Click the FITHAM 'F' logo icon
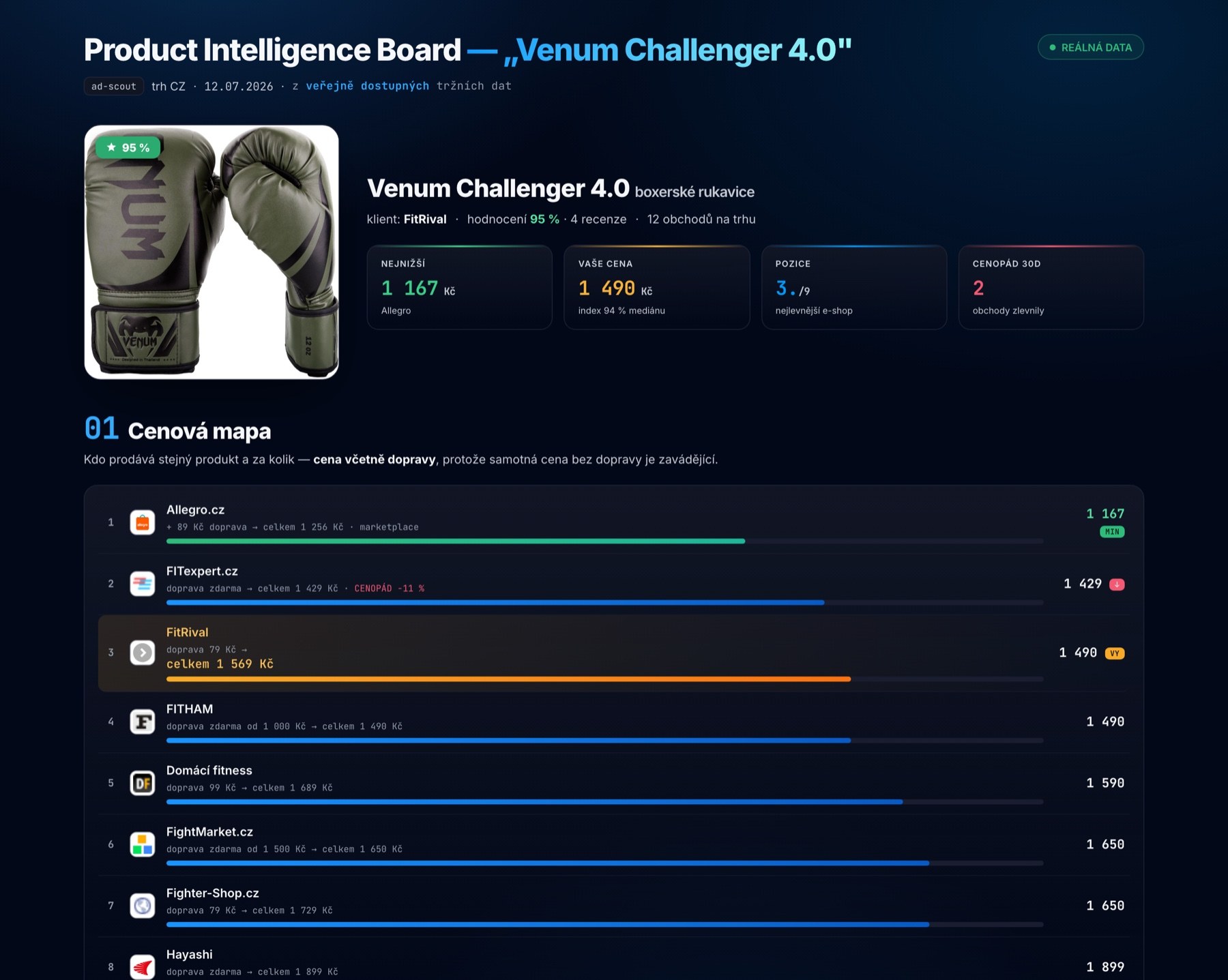 tap(143, 722)
